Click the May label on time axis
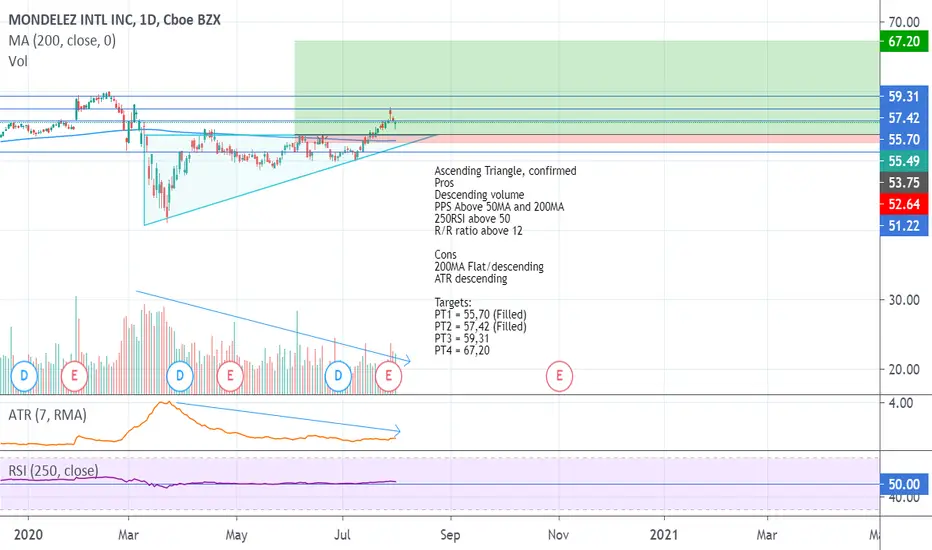Screen dimensions: 932x550 coord(236,535)
